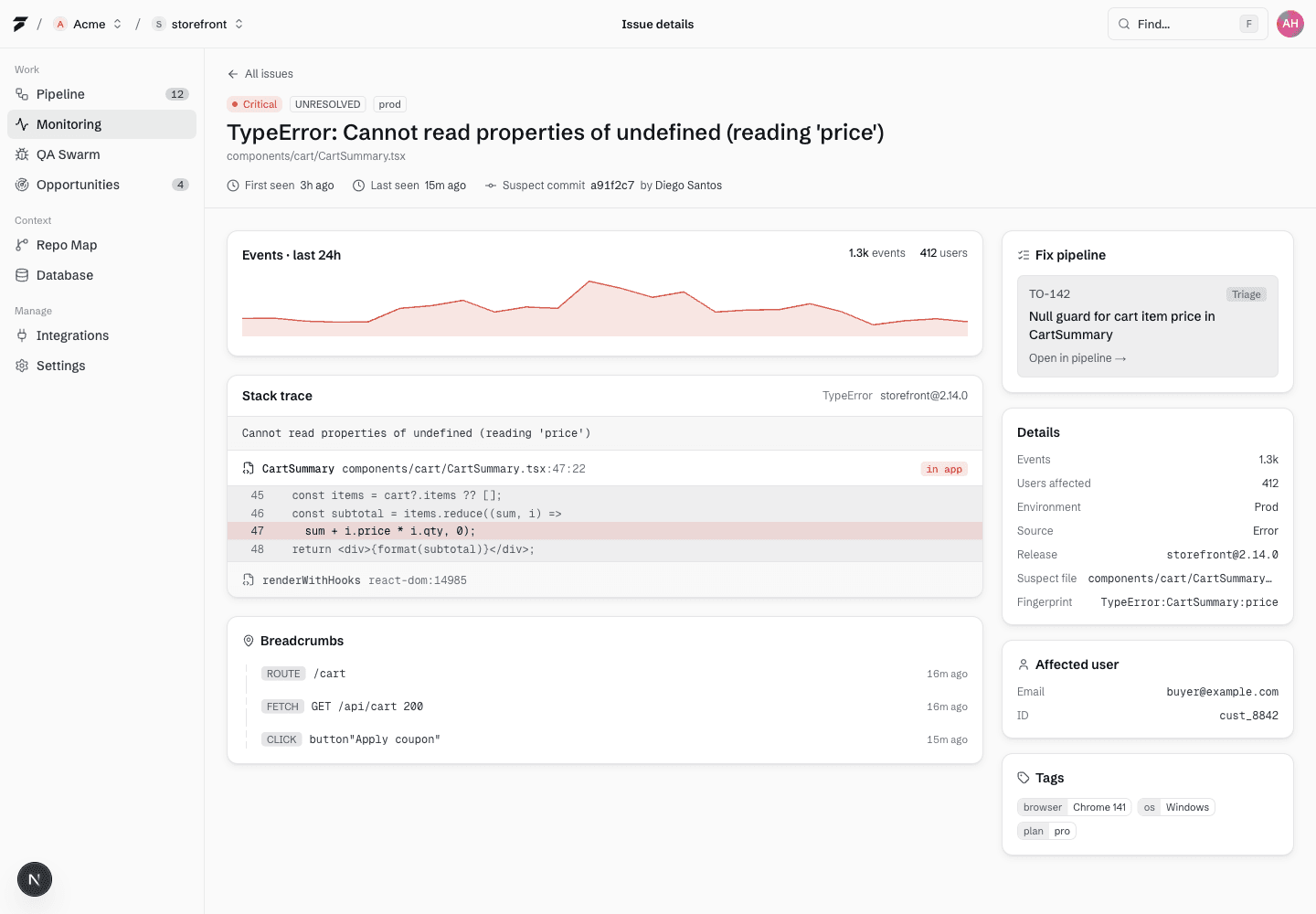
Task: Open Pipeline in the sidebar
Action: coord(101,94)
